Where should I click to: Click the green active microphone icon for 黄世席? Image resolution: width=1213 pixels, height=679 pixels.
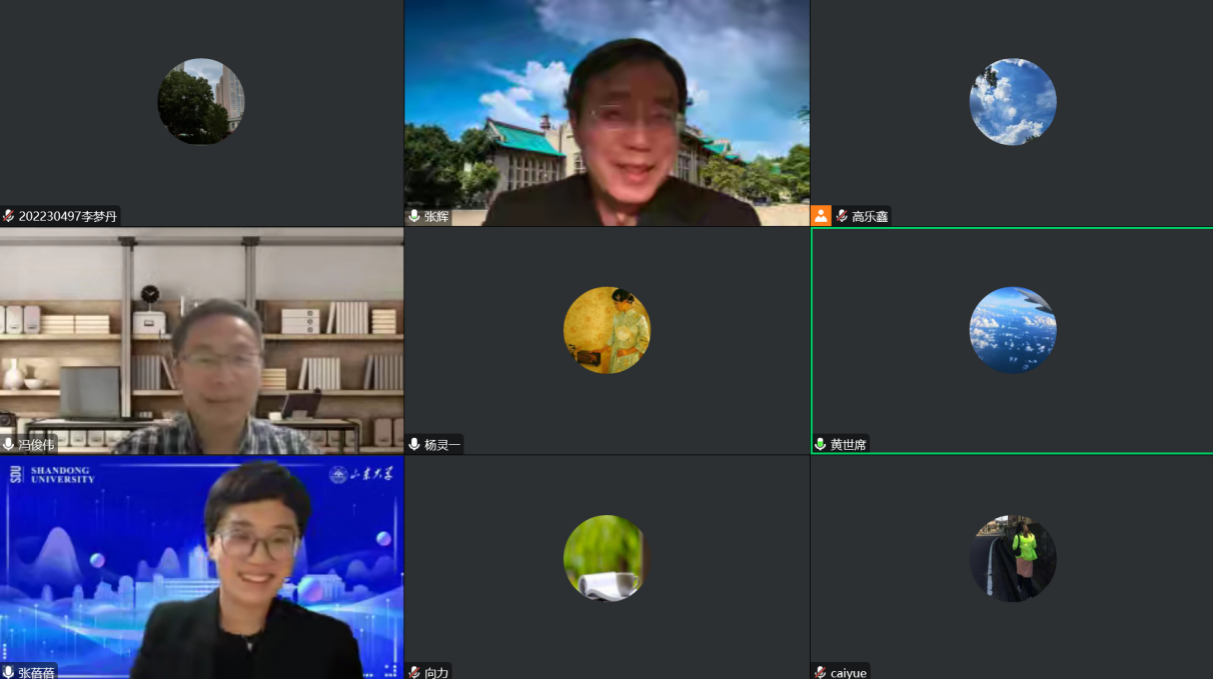click(x=820, y=444)
